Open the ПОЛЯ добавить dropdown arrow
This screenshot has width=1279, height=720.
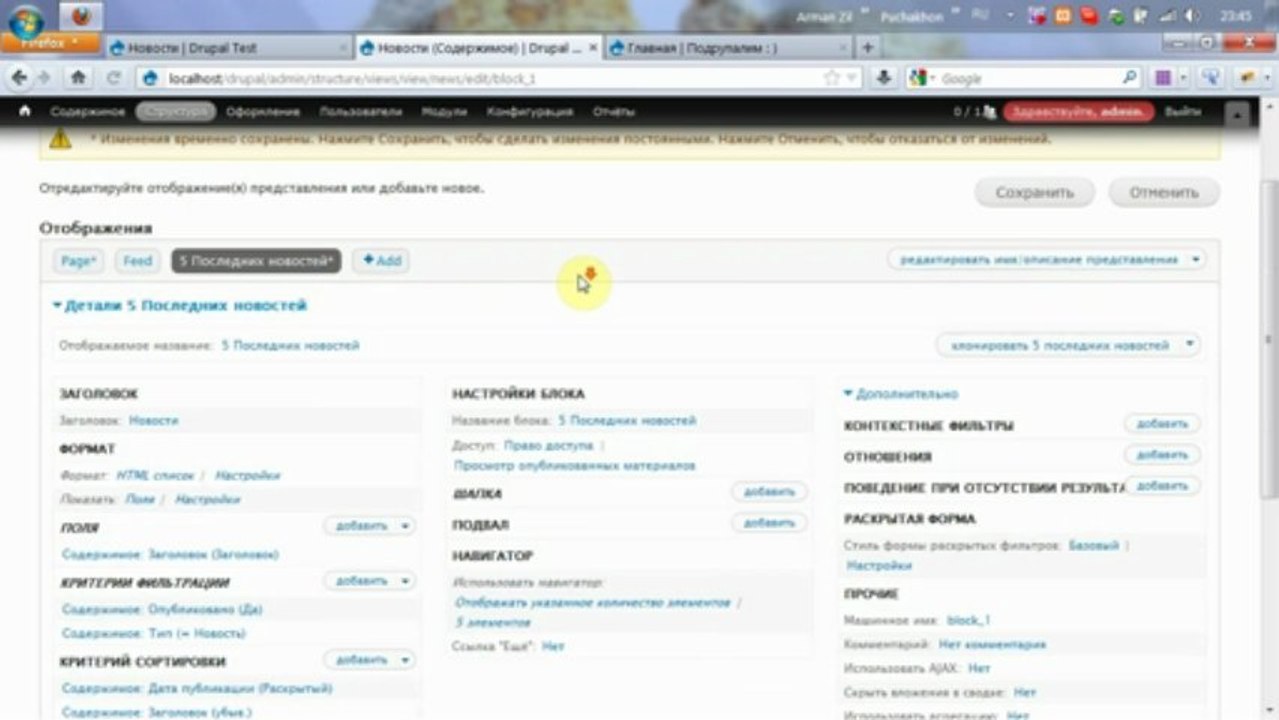(x=405, y=526)
